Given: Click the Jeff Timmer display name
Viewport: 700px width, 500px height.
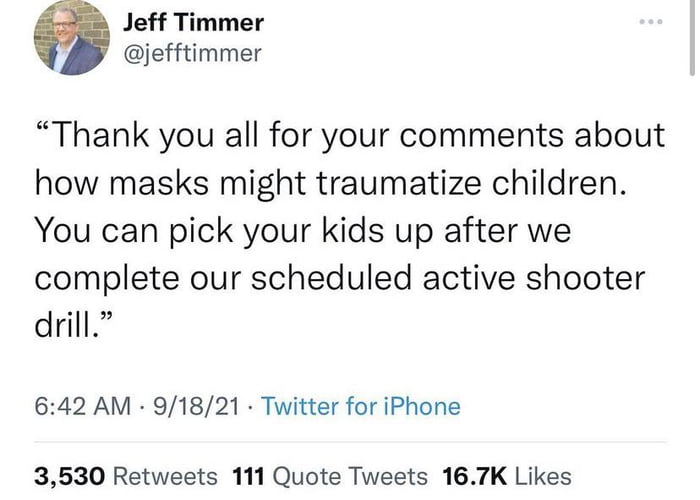Looking at the screenshot, I should [x=193, y=22].
